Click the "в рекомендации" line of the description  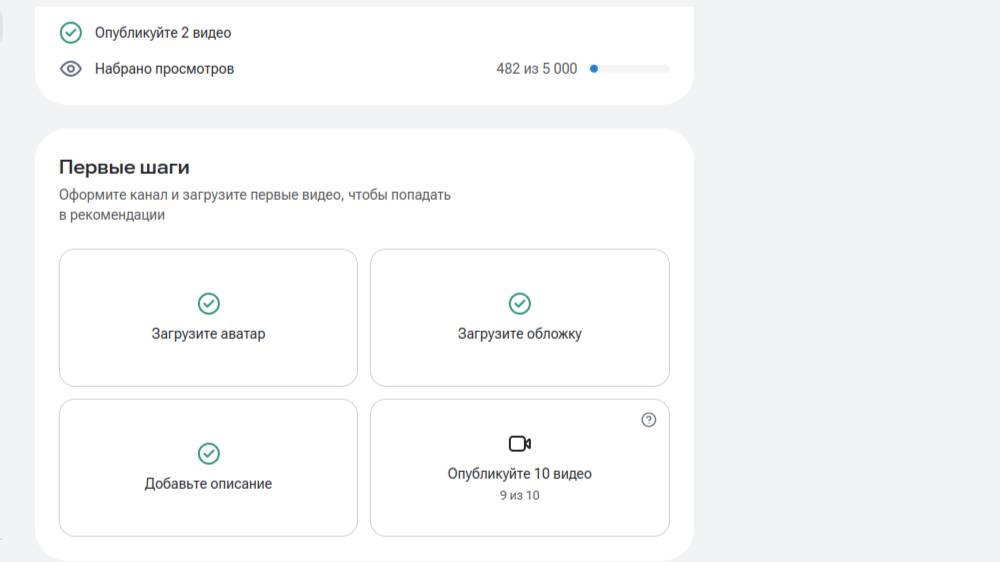pos(111,214)
